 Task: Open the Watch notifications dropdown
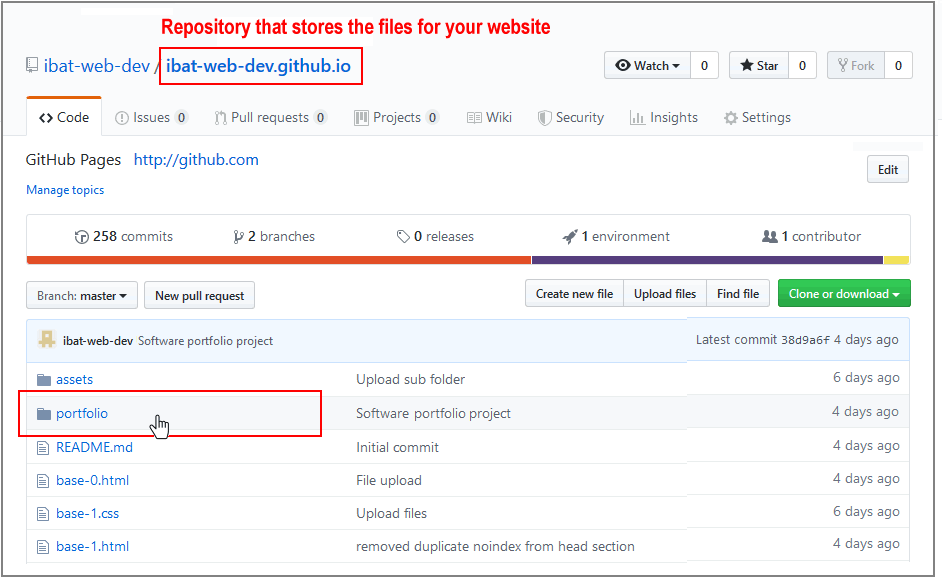[x=647, y=66]
